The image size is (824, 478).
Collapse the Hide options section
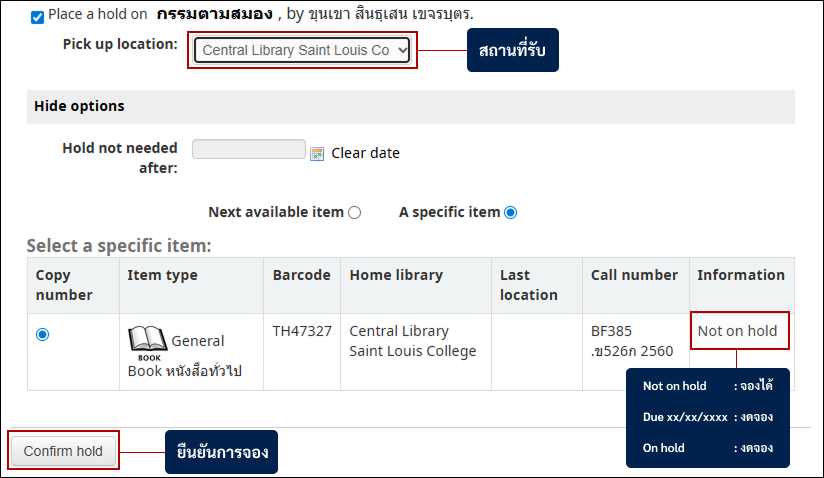(x=79, y=106)
